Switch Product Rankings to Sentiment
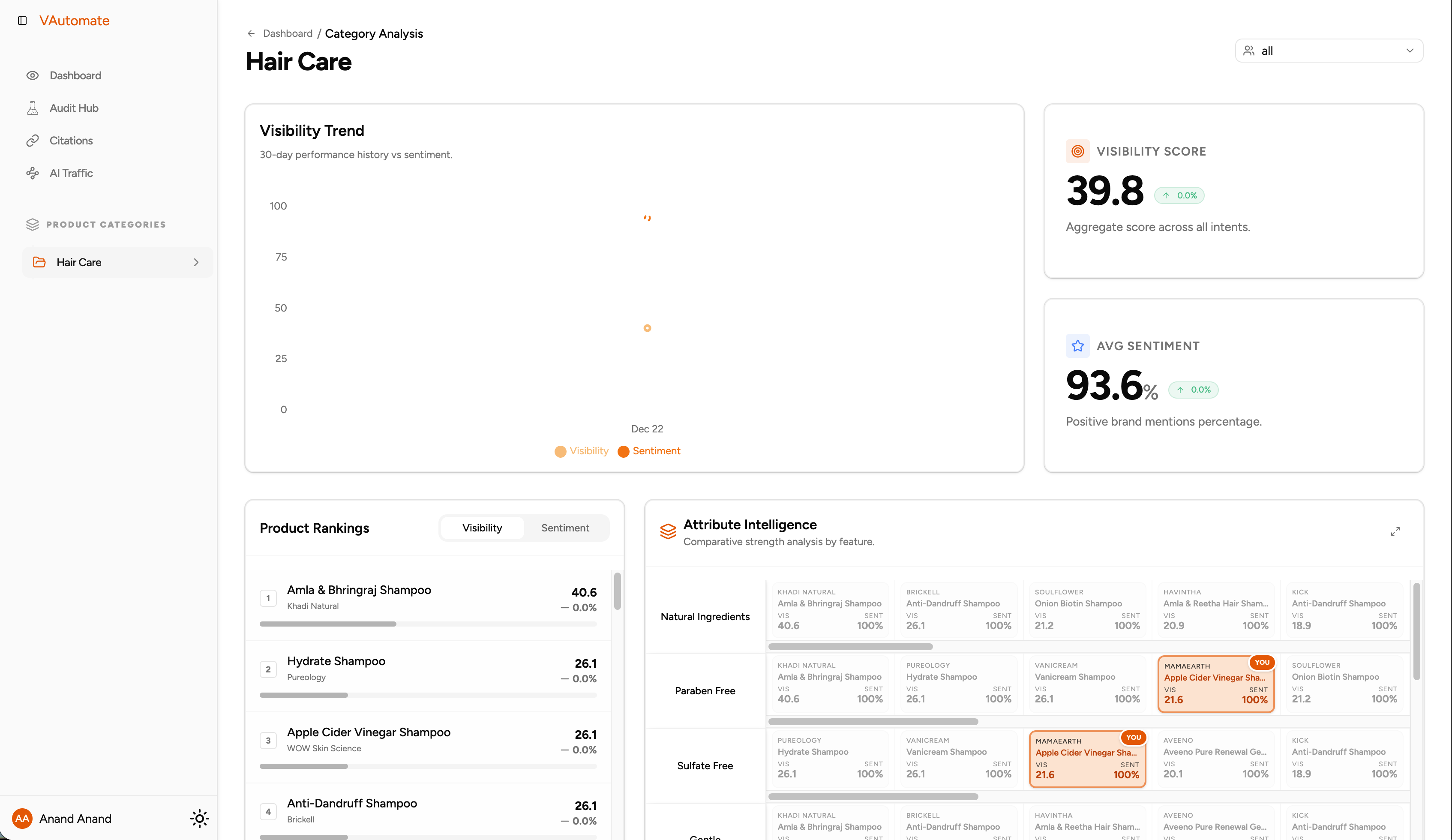 [x=565, y=528]
